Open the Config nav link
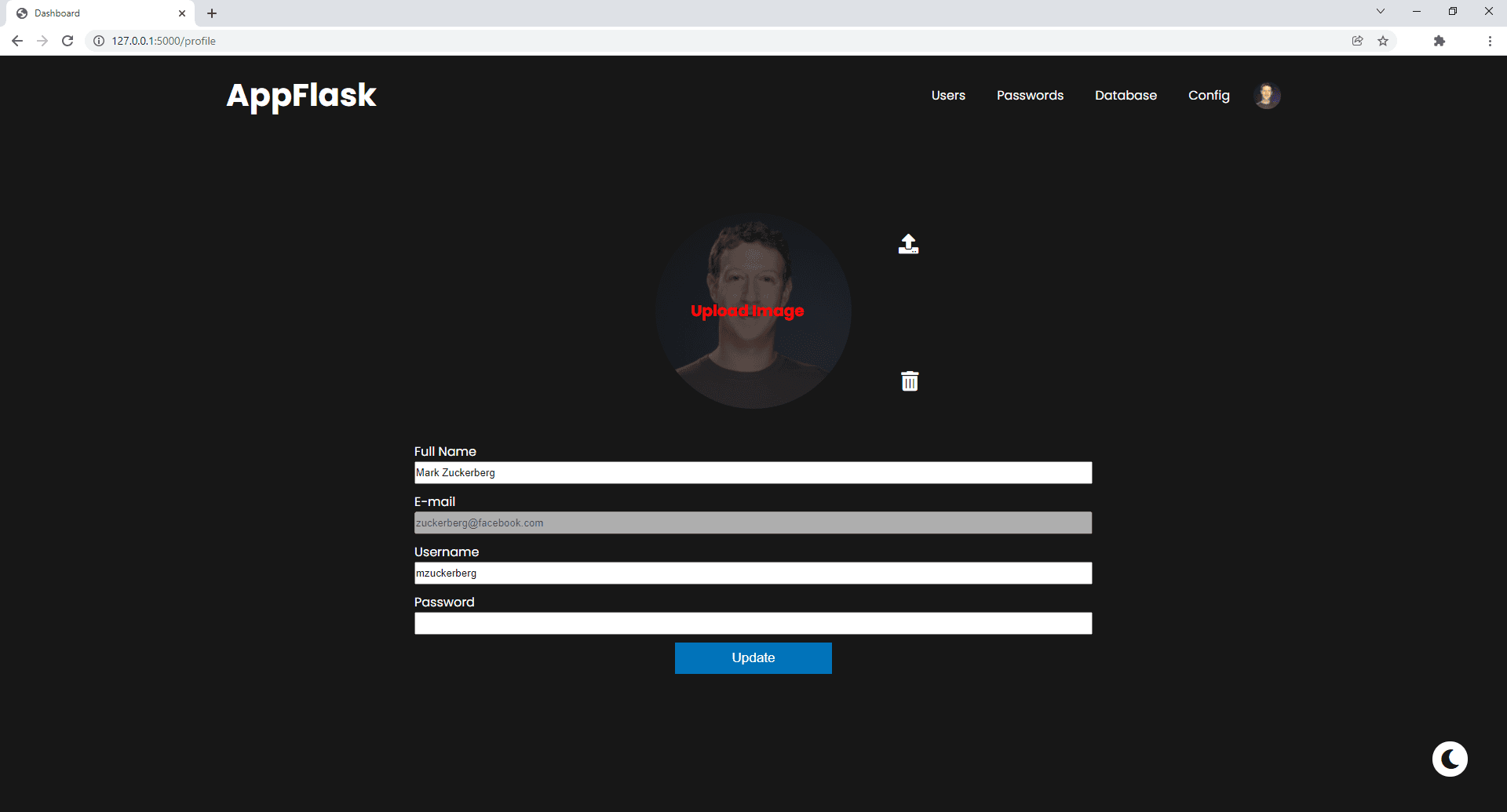 1209,96
